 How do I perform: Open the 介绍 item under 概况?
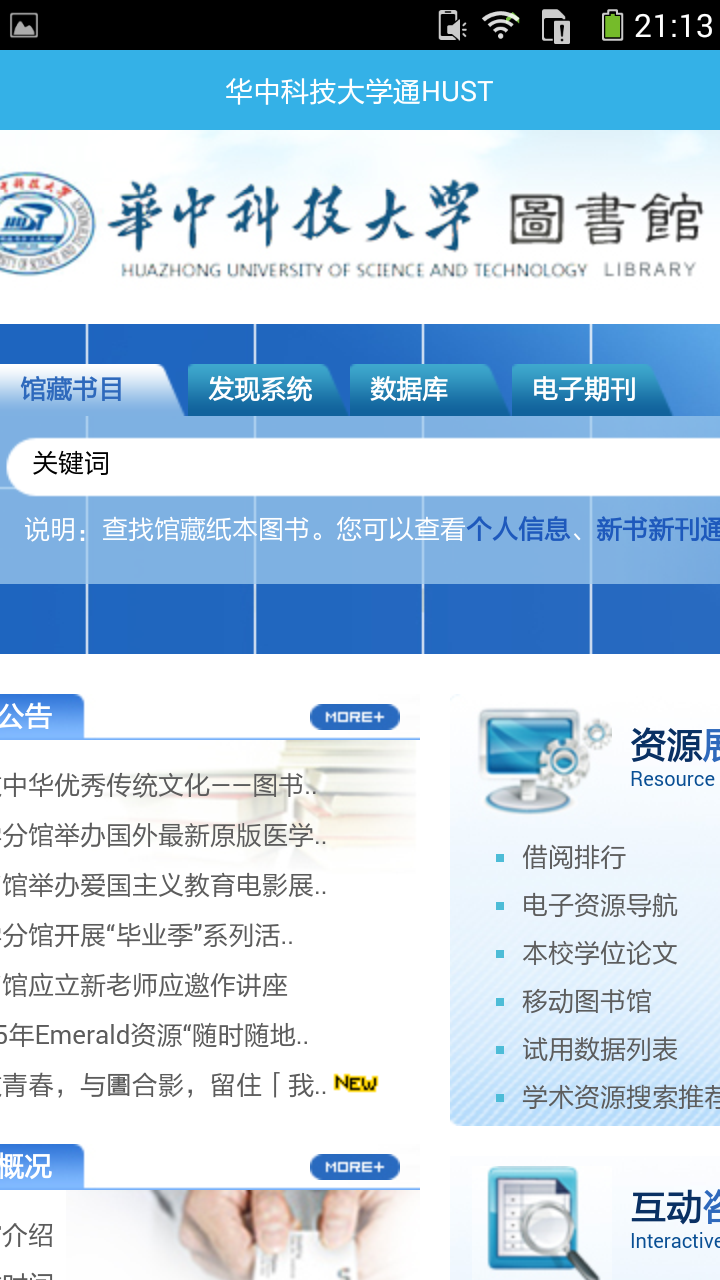point(27,1235)
